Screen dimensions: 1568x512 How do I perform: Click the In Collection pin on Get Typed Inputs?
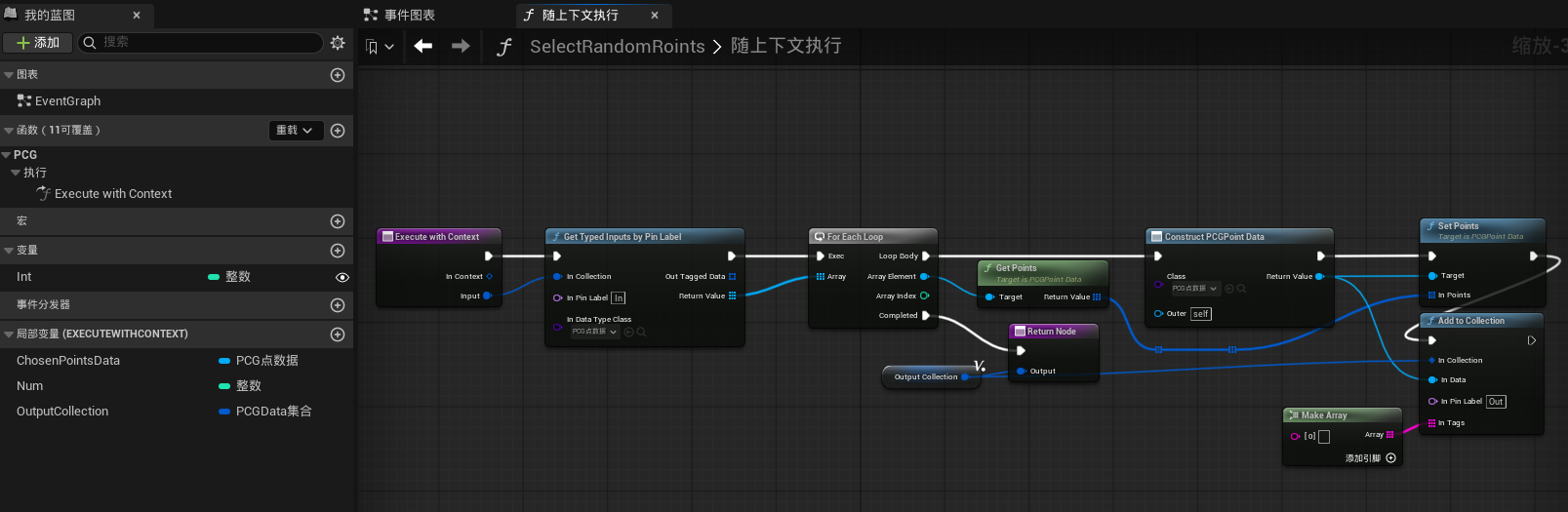tap(557, 277)
